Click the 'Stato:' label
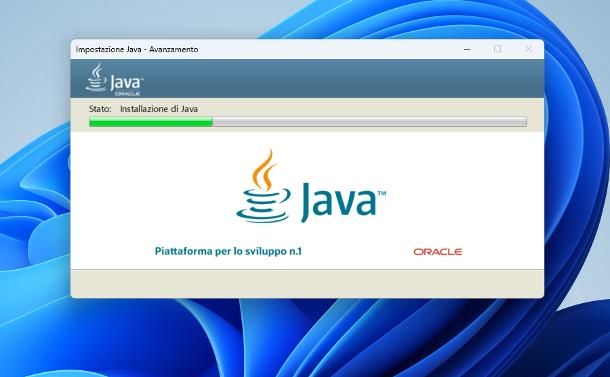This screenshot has height=377, width=610. tap(100, 109)
